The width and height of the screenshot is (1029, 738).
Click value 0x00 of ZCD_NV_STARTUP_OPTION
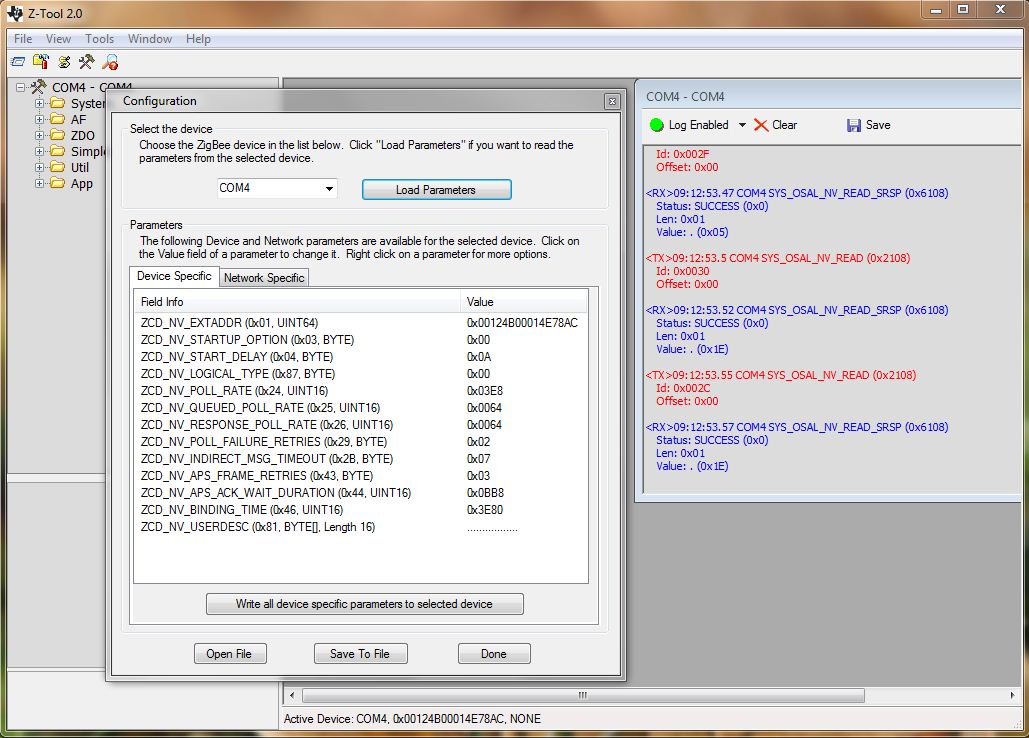(x=478, y=340)
